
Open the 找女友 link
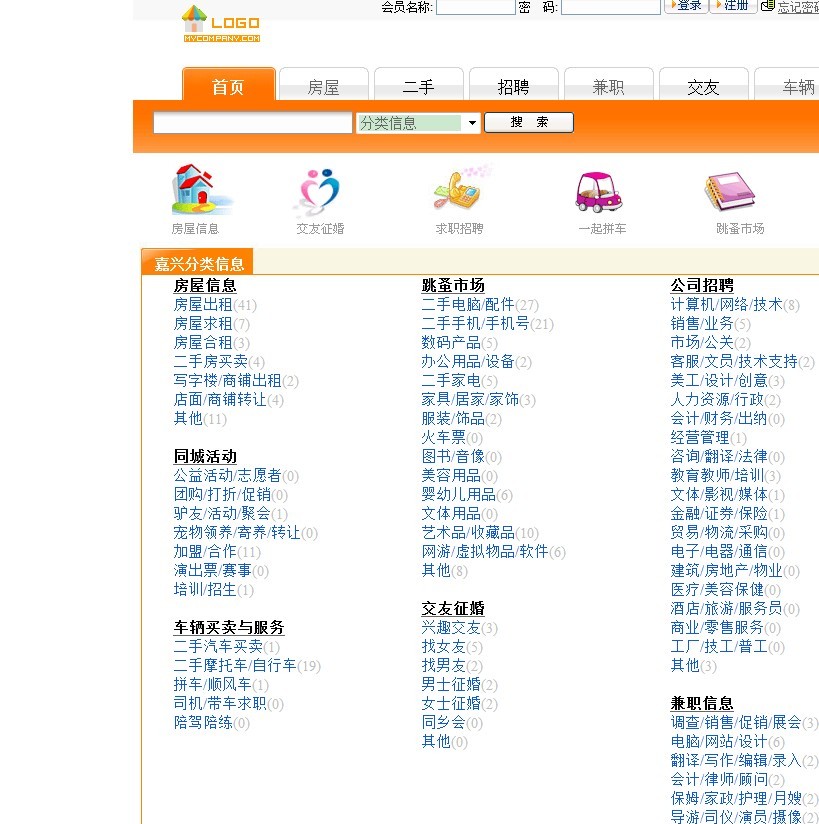(x=444, y=646)
